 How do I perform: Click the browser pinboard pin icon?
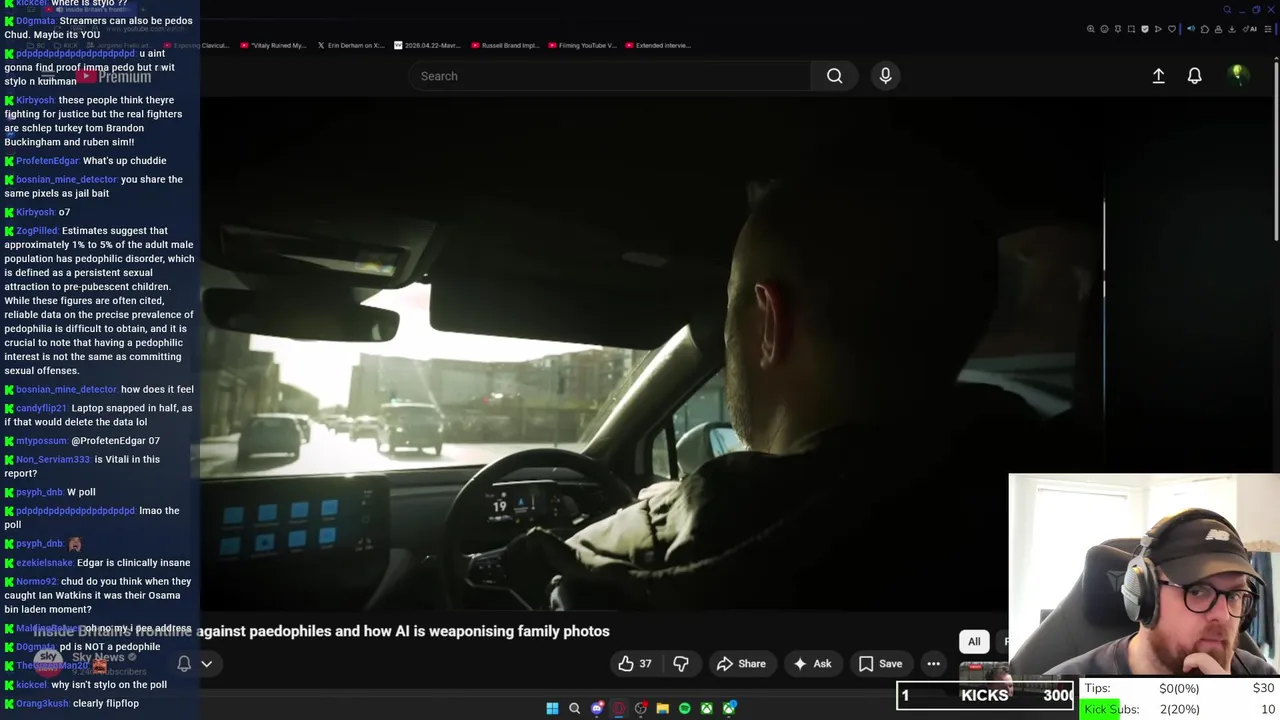tap(1118, 29)
